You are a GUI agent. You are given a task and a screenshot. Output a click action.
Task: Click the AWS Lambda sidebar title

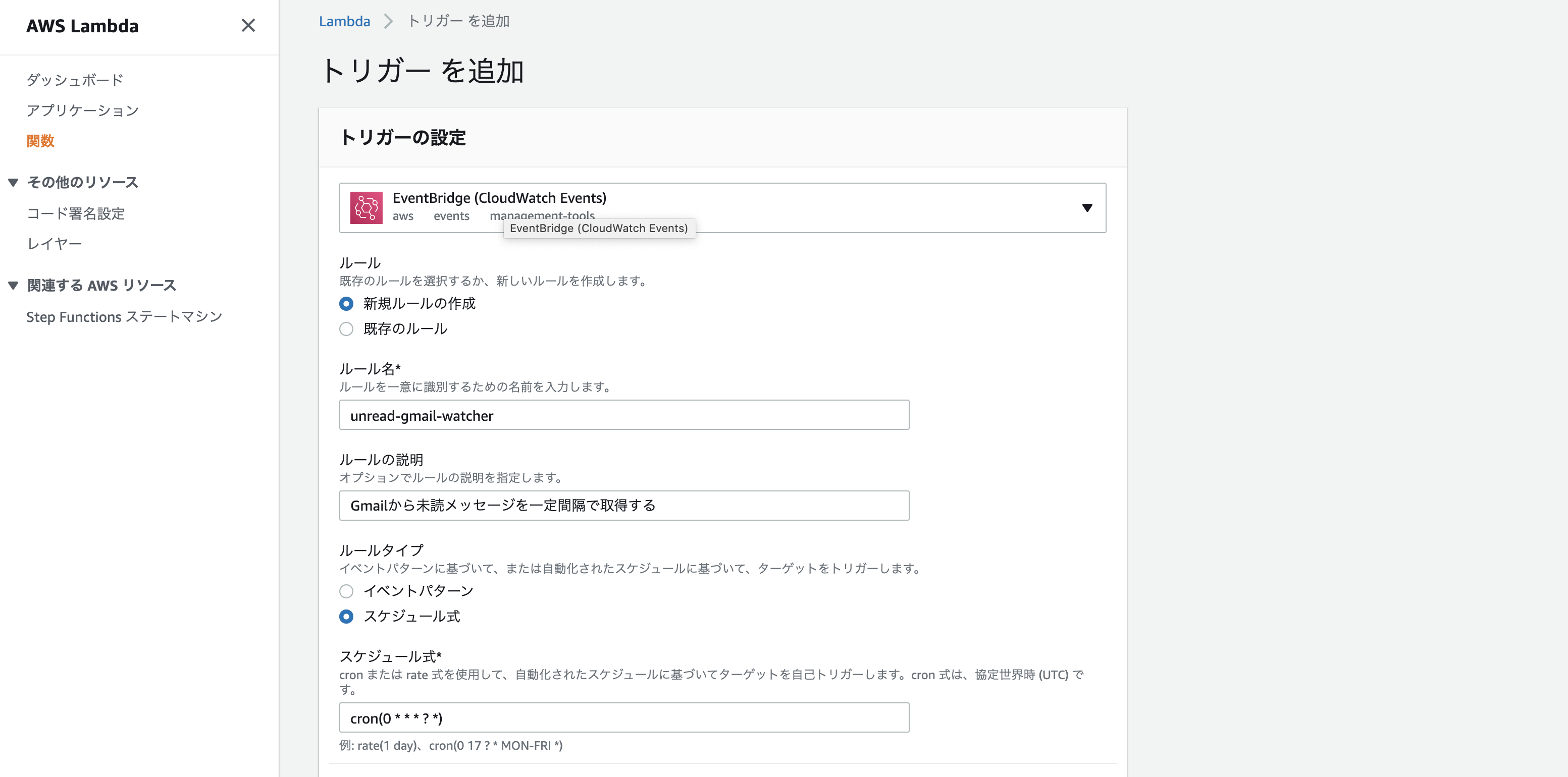[82, 26]
